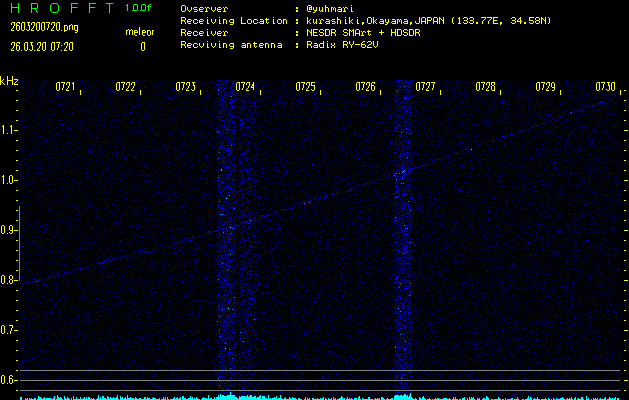Click the meteor count value 0

pos(143,47)
